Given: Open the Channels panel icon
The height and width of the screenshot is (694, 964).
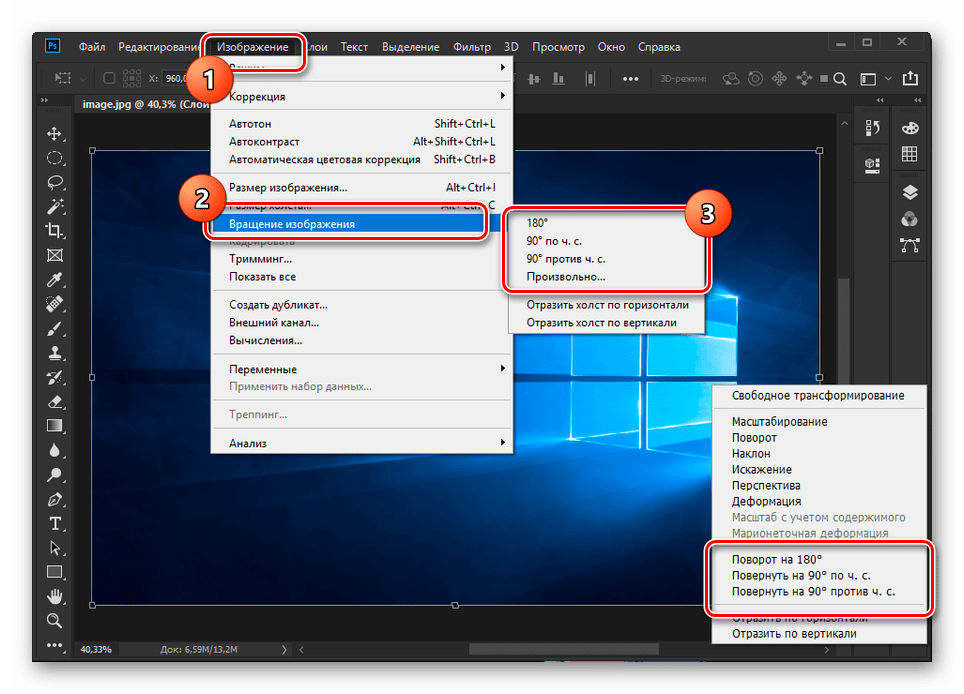Looking at the screenshot, I should [x=910, y=219].
